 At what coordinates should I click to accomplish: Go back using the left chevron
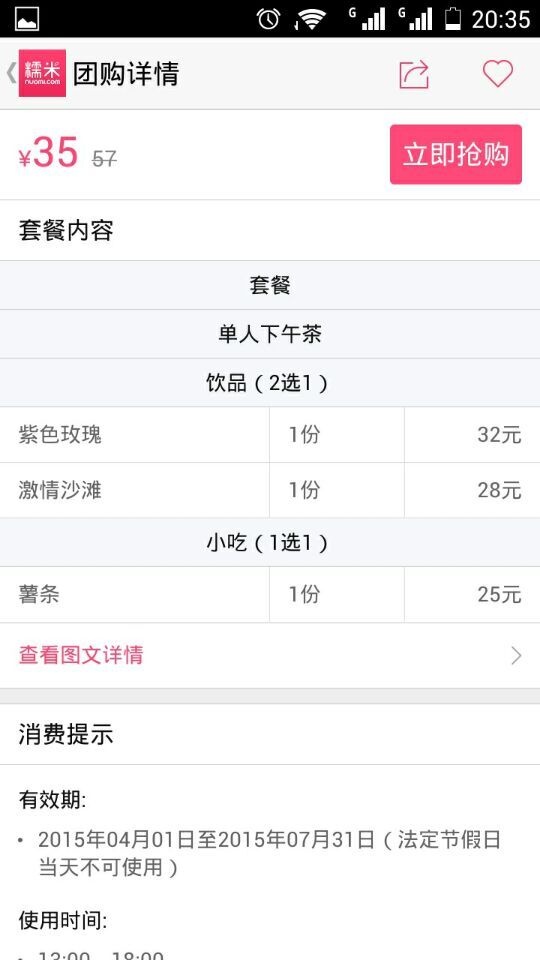coord(10,73)
